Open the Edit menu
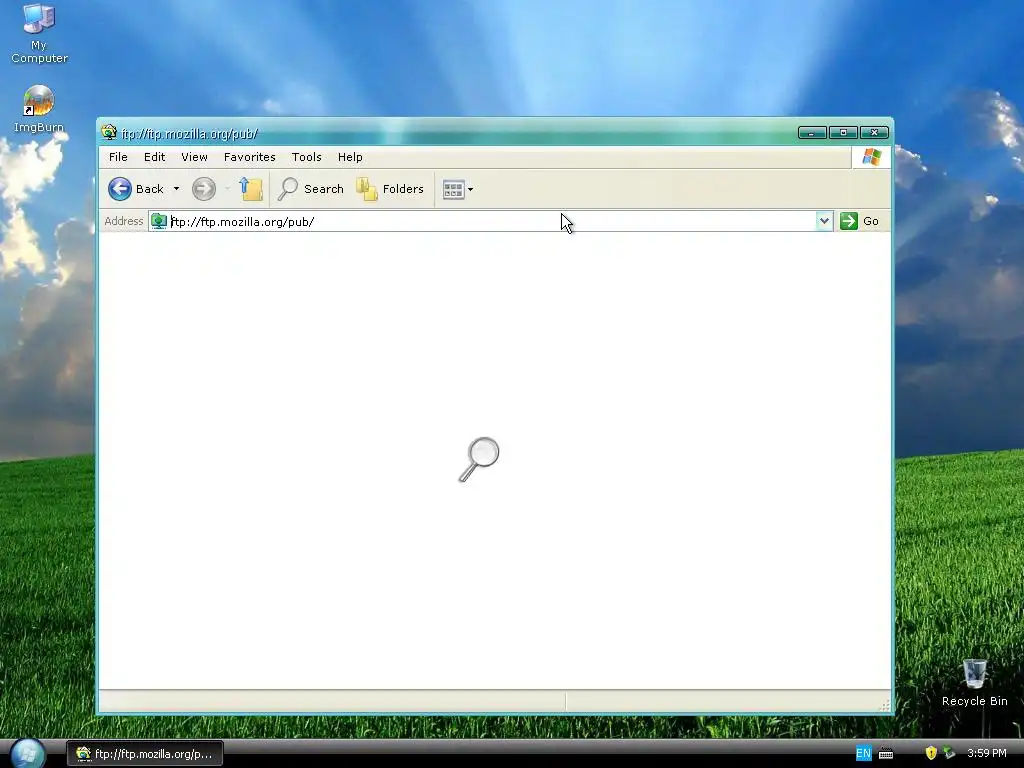Image resolution: width=1024 pixels, height=768 pixels. tap(155, 157)
